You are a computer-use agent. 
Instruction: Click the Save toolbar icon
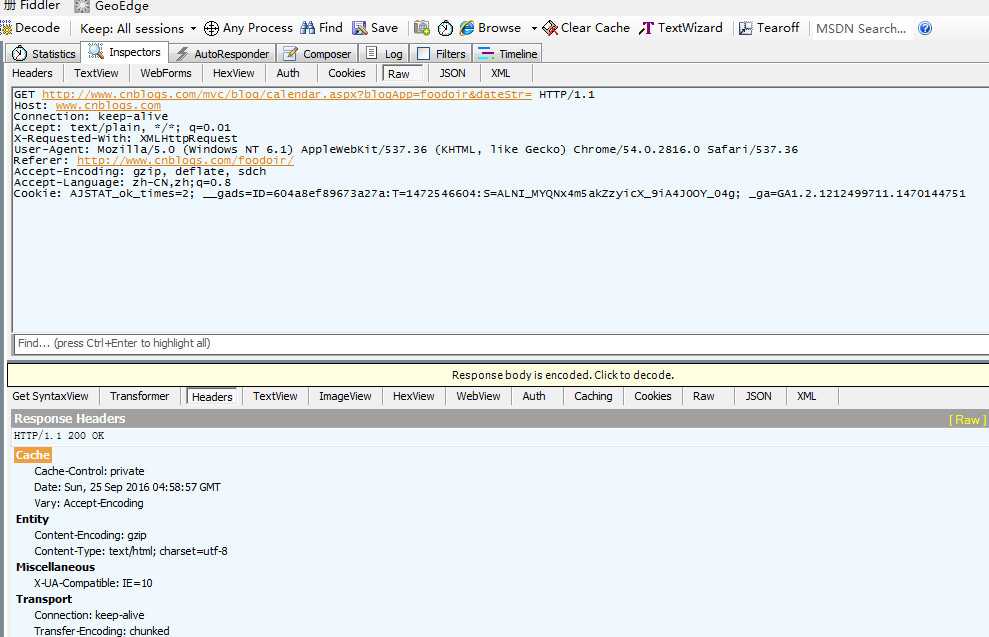pyautogui.click(x=360, y=28)
